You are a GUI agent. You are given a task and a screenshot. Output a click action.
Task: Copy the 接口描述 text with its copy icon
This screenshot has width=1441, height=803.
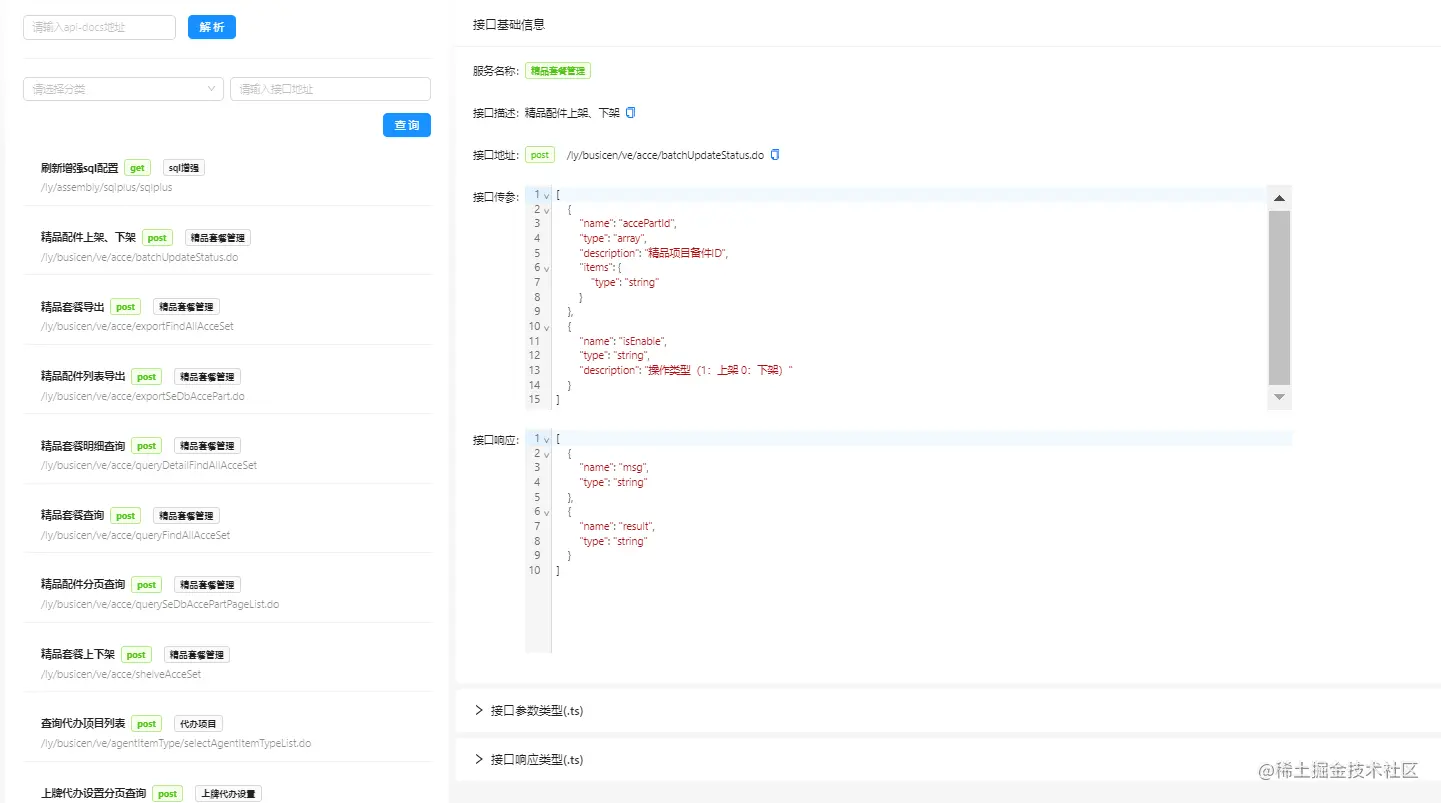[x=630, y=113]
